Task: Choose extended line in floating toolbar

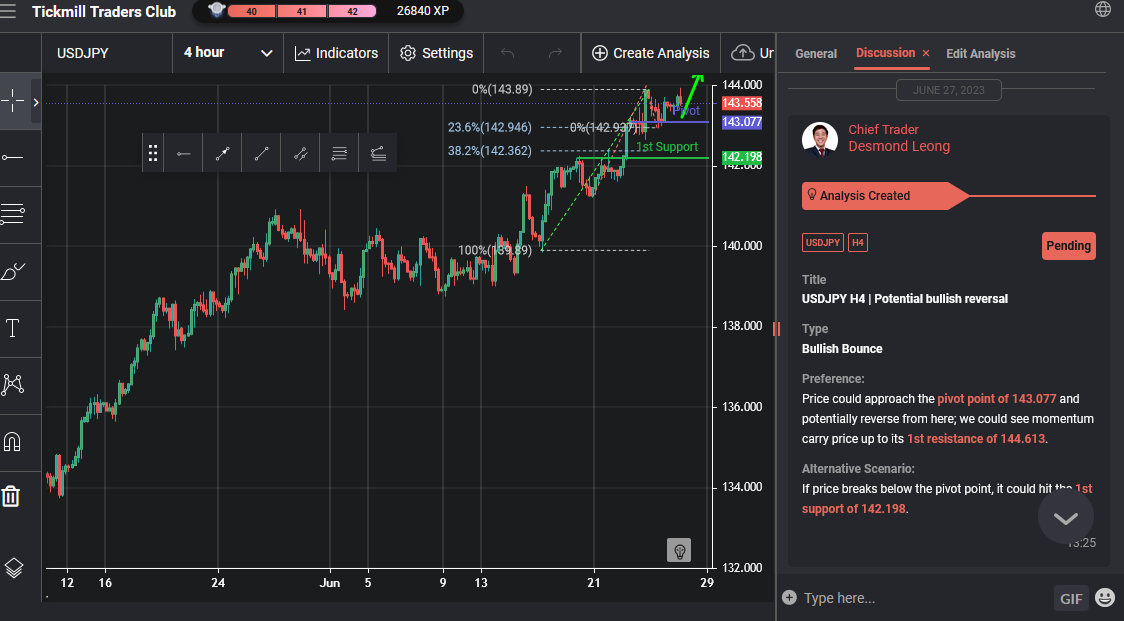Action: [x=300, y=153]
